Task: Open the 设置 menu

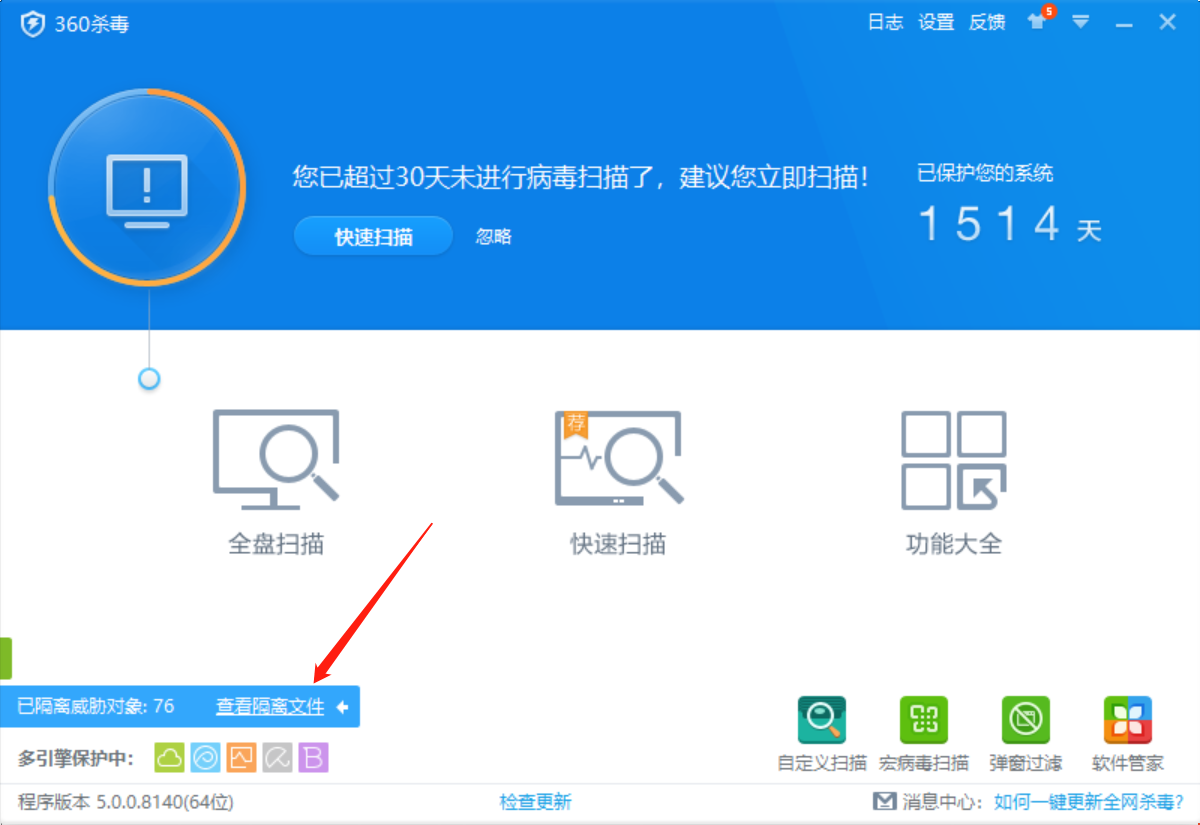Action: click(936, 22)
